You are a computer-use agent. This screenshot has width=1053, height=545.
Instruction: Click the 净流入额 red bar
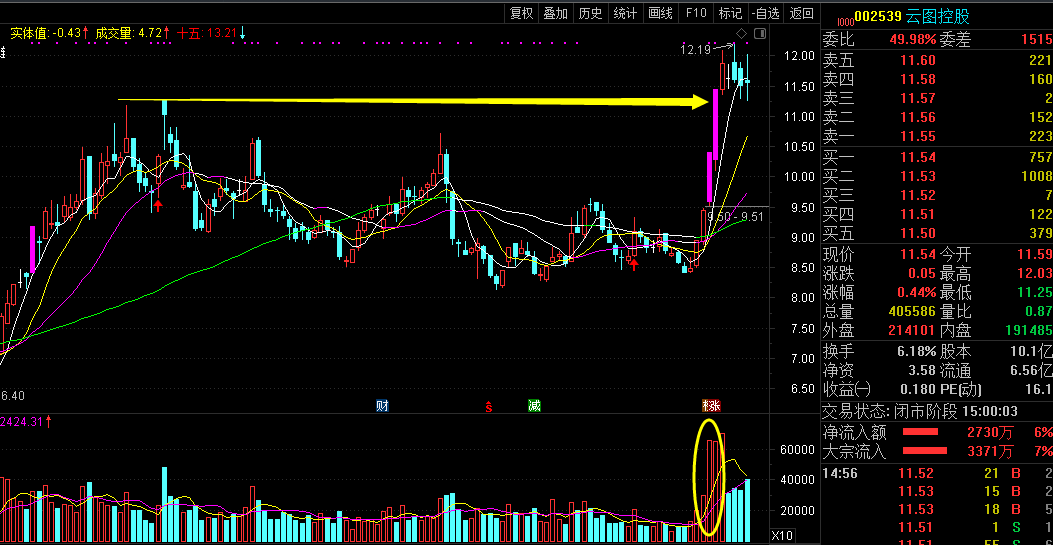(x=919, y=432)
